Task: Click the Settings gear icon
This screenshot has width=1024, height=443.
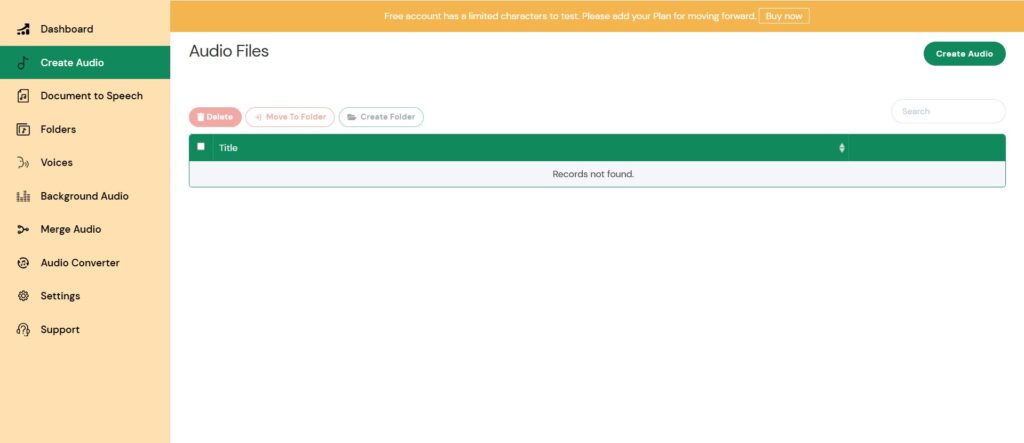Action: [24, 296]
